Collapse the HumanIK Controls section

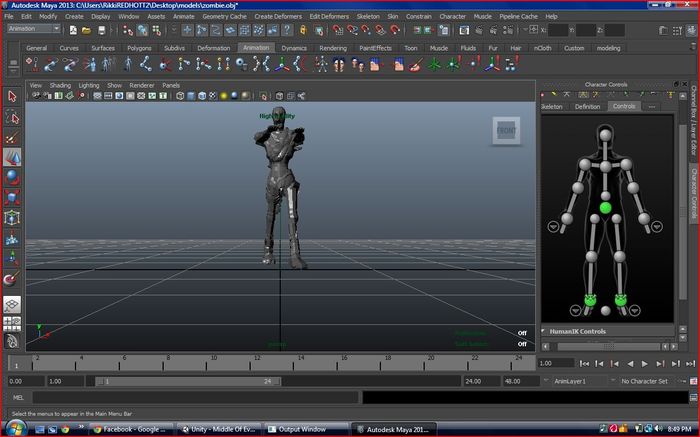pyautogui.click(x=543, y=331)
